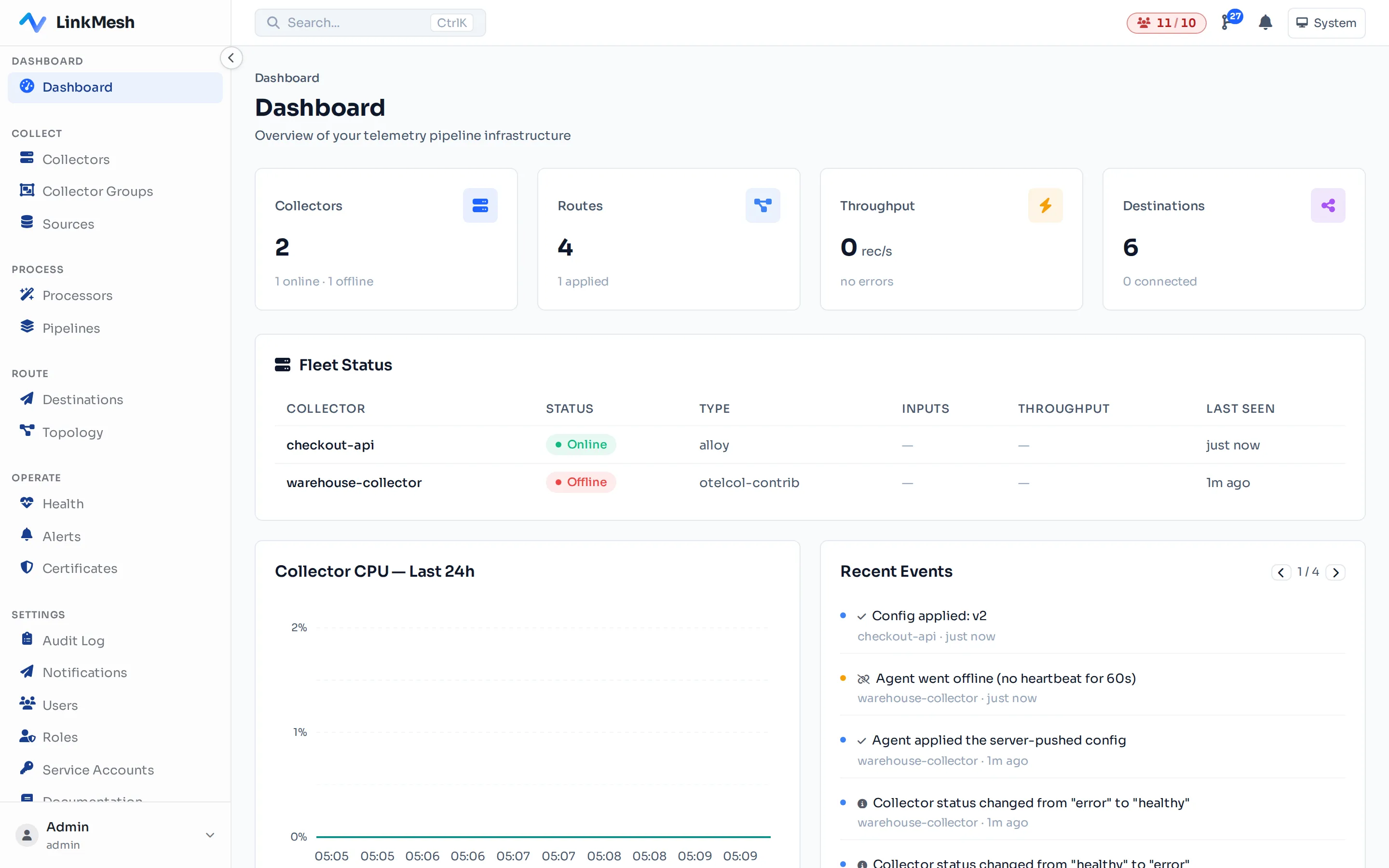Expand the Admin user menu chevron
This screenshot has height=868, width=1389.
210,835
